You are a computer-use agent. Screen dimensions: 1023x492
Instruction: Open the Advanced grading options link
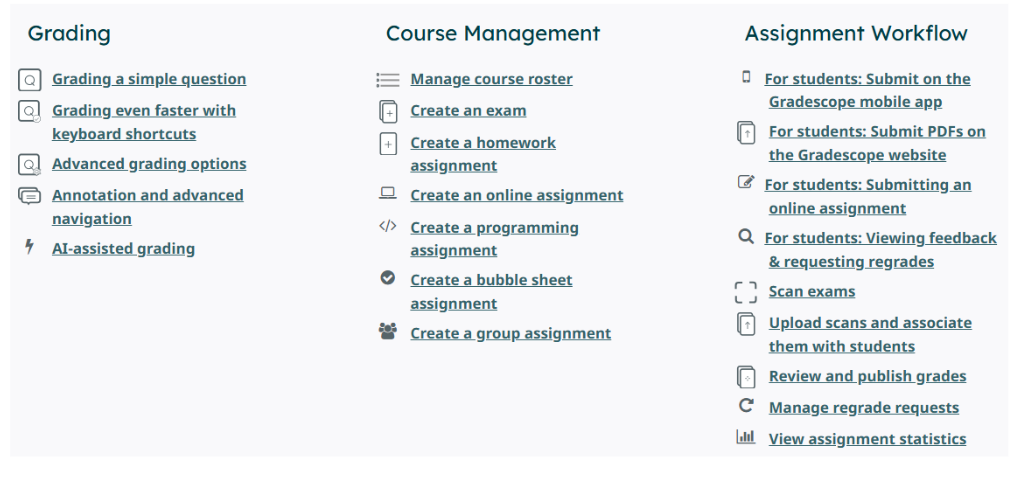click(149, 164)
